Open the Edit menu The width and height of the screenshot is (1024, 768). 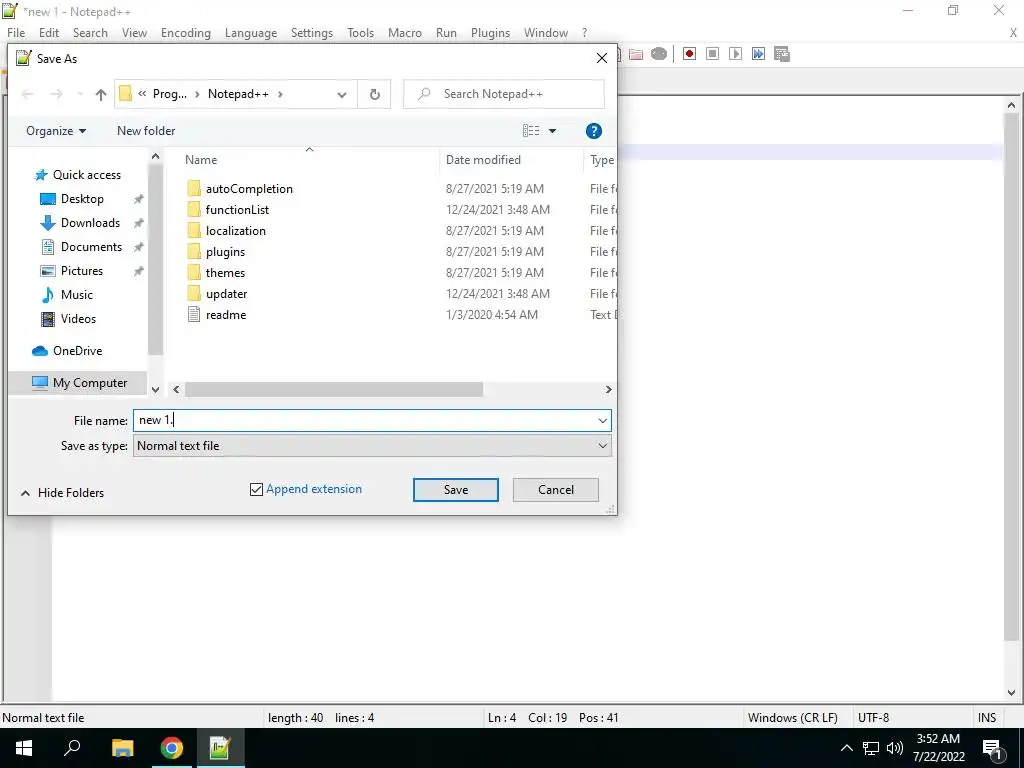[x=49, y=33]
